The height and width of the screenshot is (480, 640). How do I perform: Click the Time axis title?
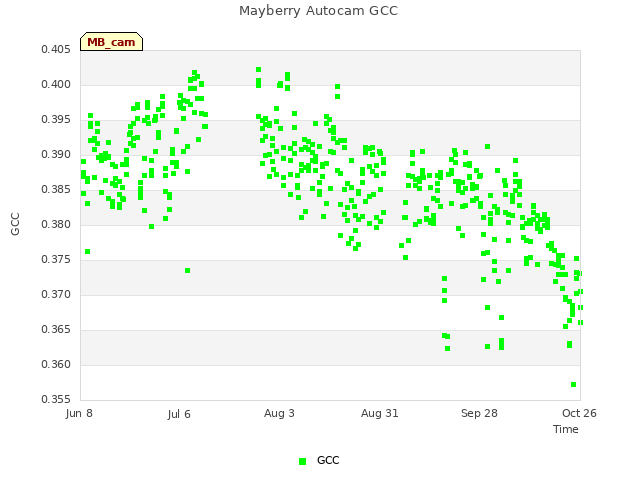point(566,429)
